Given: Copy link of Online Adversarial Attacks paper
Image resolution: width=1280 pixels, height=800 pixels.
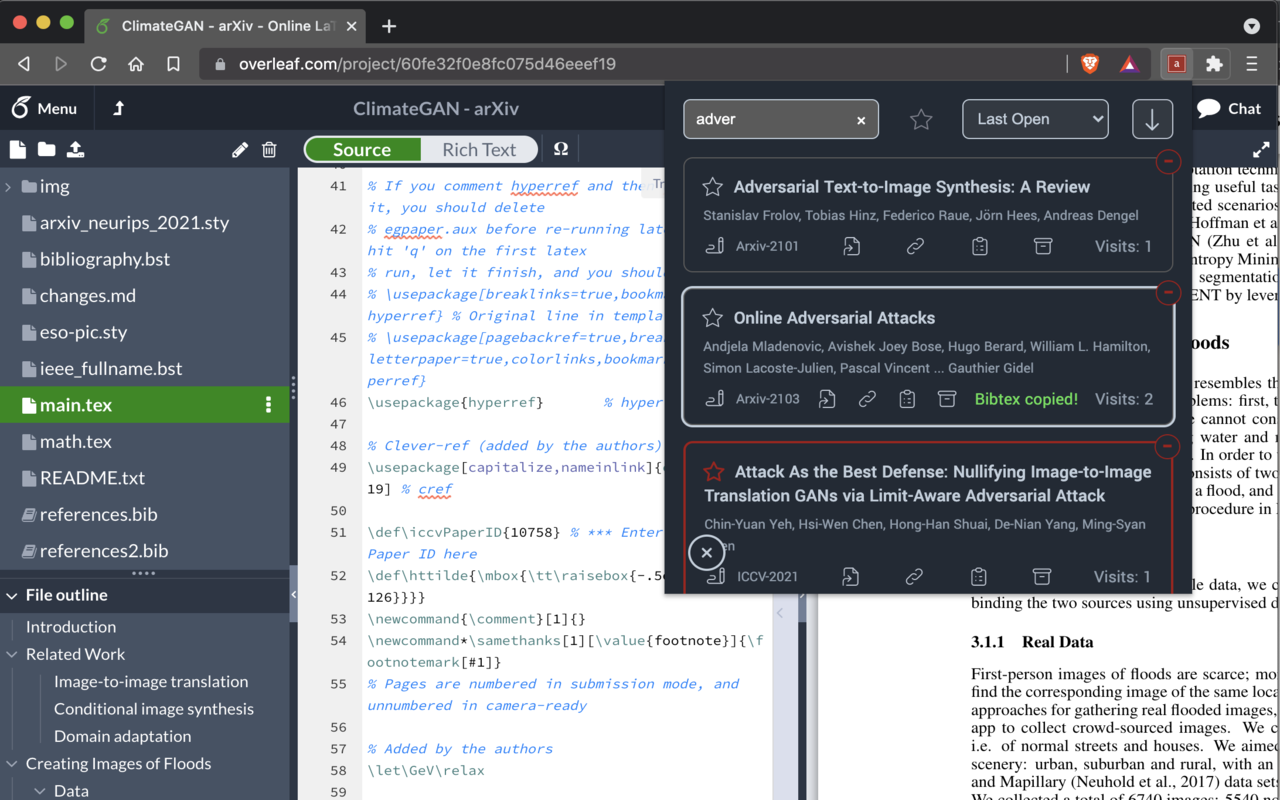Looking at the screenshot, I should click(x=867, y=399).
